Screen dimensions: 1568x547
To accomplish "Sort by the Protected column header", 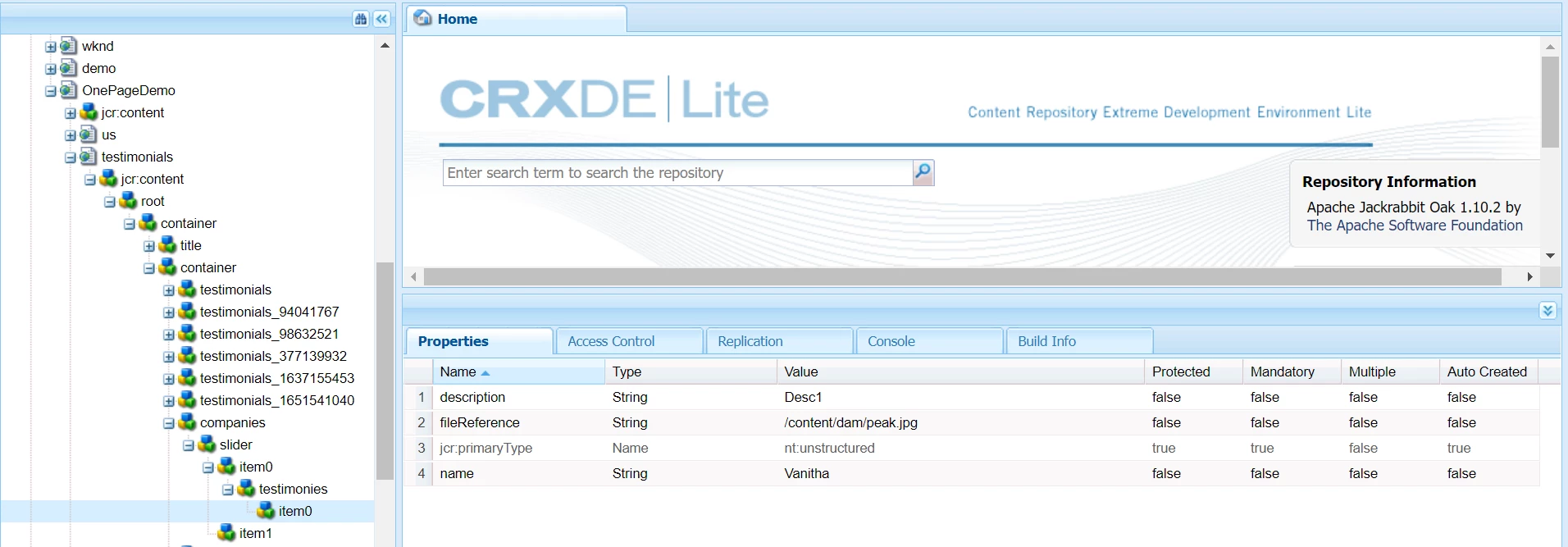I will point(1193,372).
